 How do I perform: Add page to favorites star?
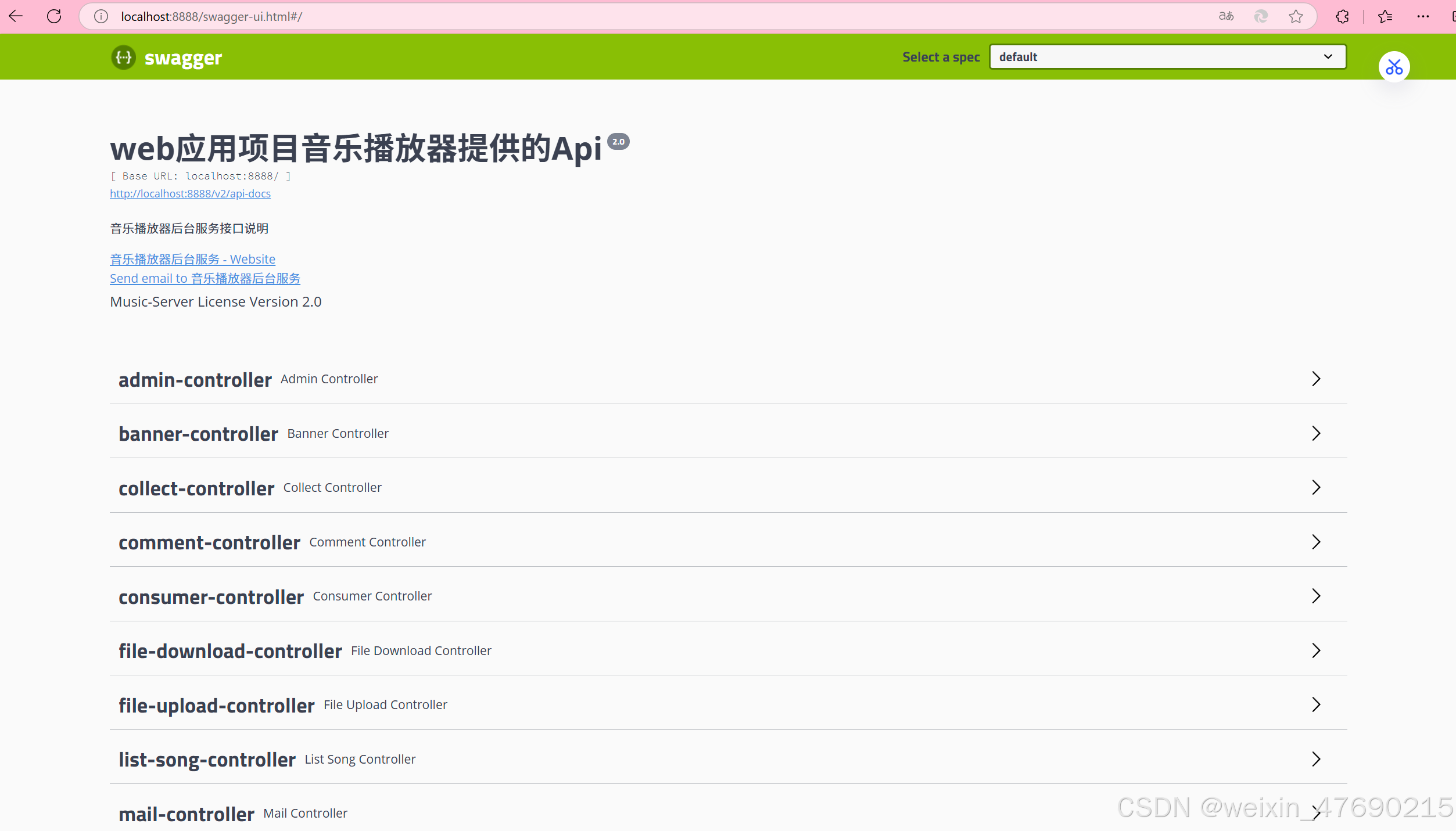pos(1296,16)
